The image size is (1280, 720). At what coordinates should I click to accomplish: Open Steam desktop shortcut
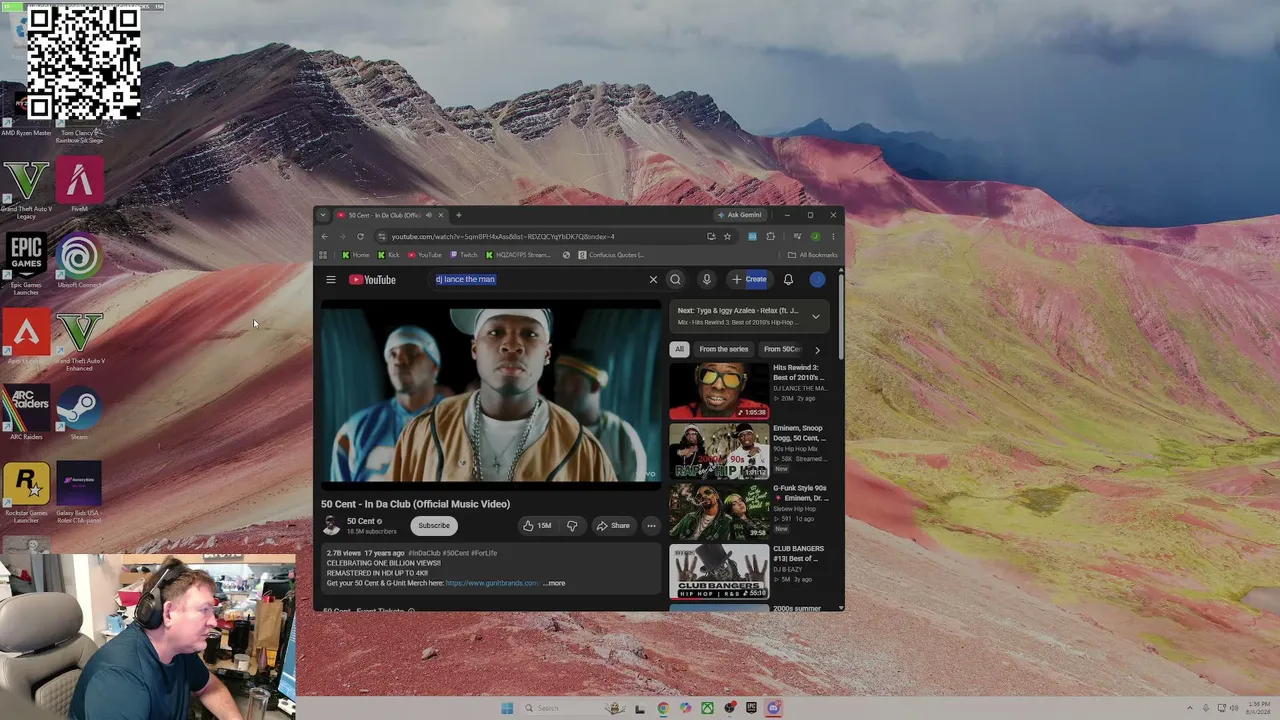[x=79, y=413]
